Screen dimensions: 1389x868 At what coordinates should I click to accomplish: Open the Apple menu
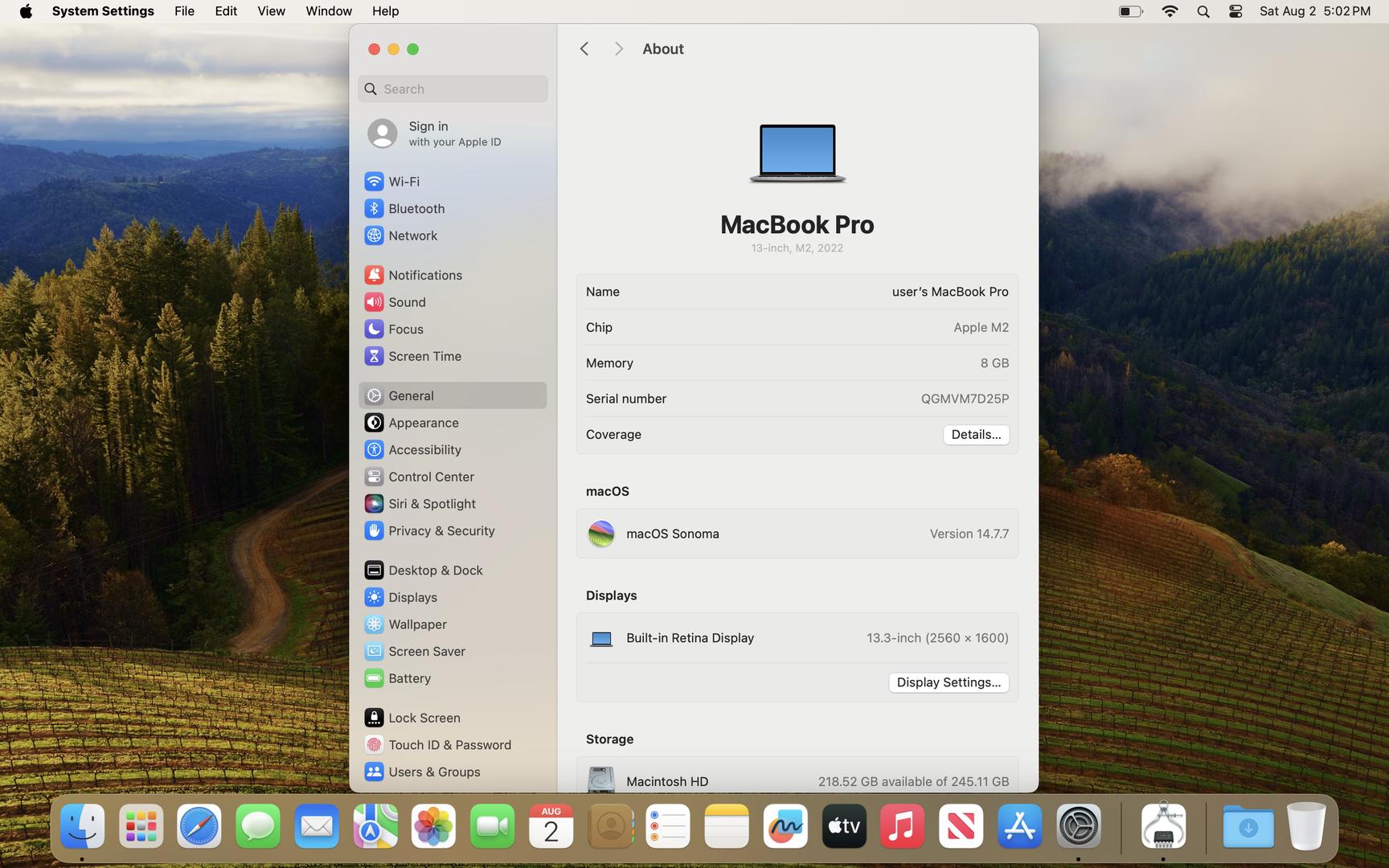[x=26, y=11]
